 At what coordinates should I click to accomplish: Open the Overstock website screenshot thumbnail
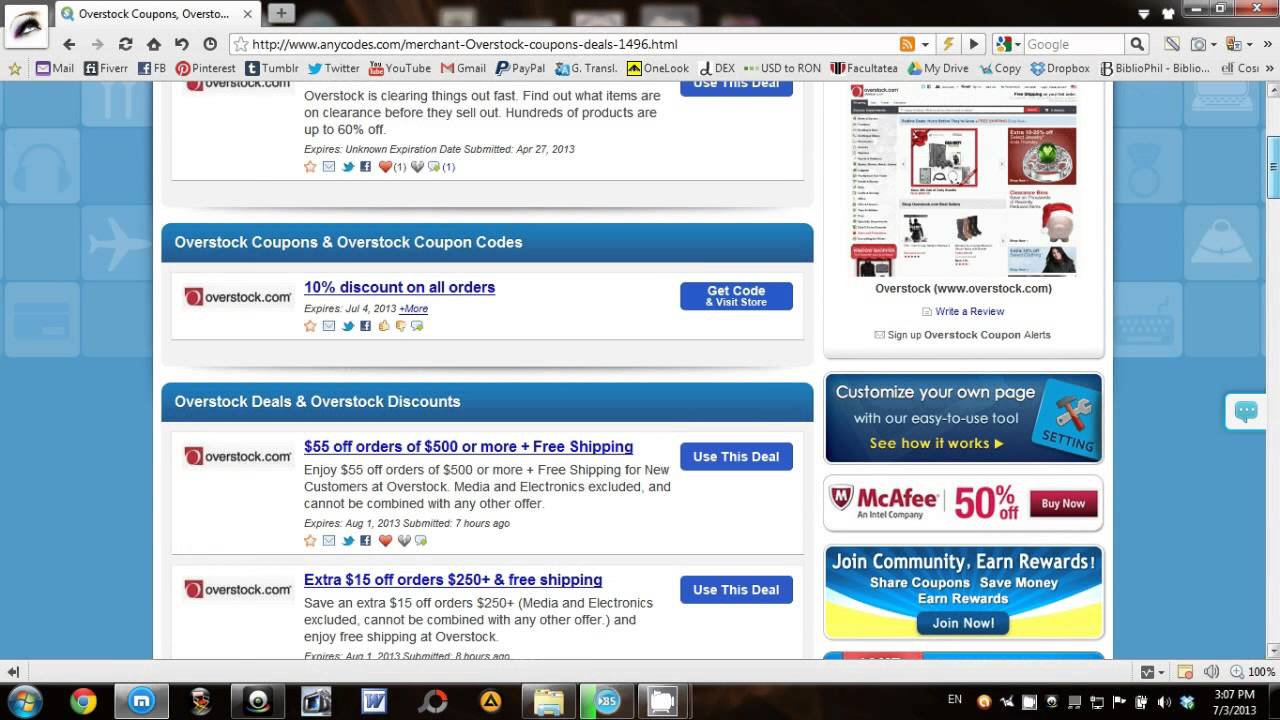point(963,180)
